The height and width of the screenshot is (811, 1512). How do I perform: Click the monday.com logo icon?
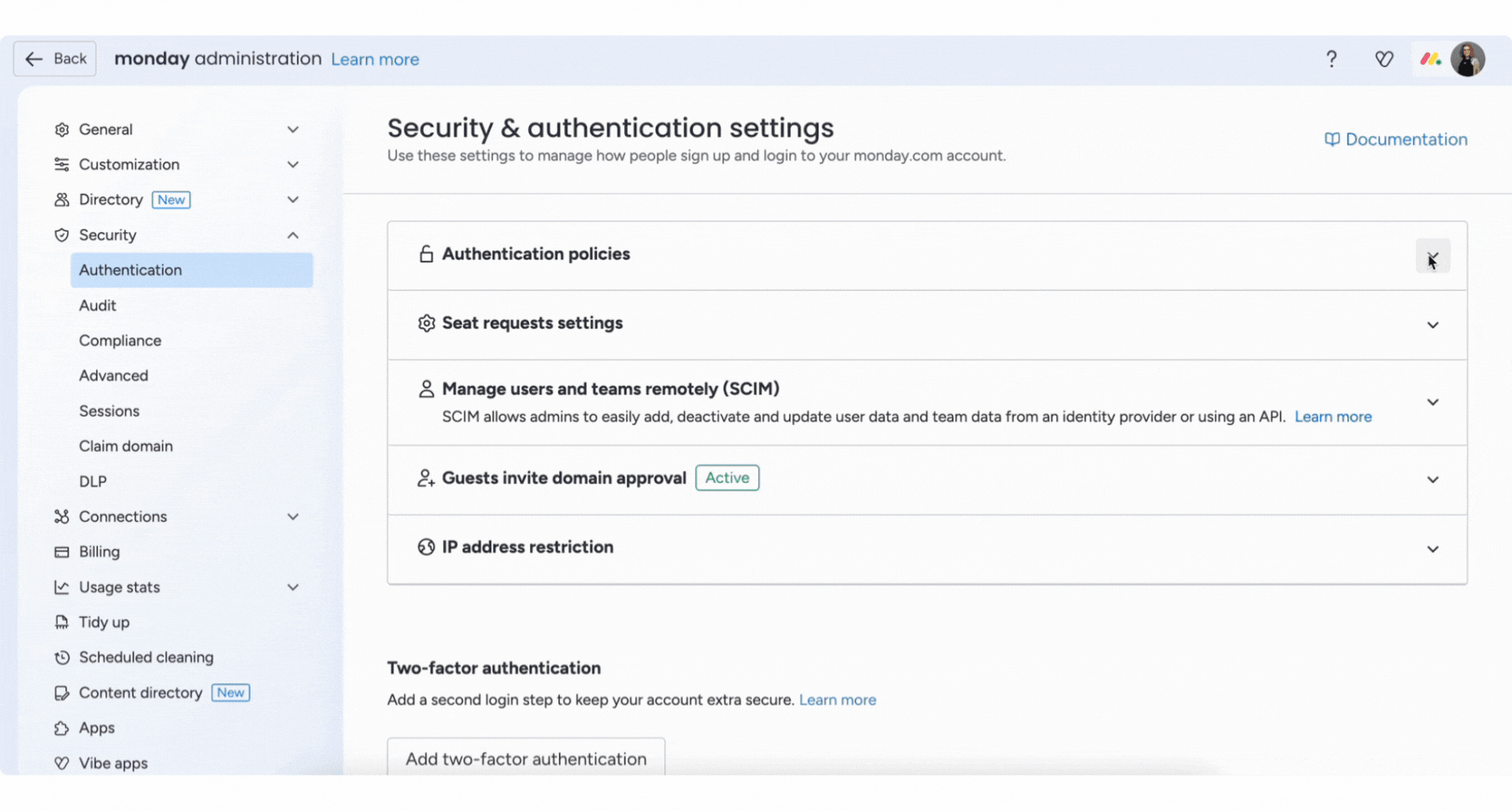coord(1430,59)
